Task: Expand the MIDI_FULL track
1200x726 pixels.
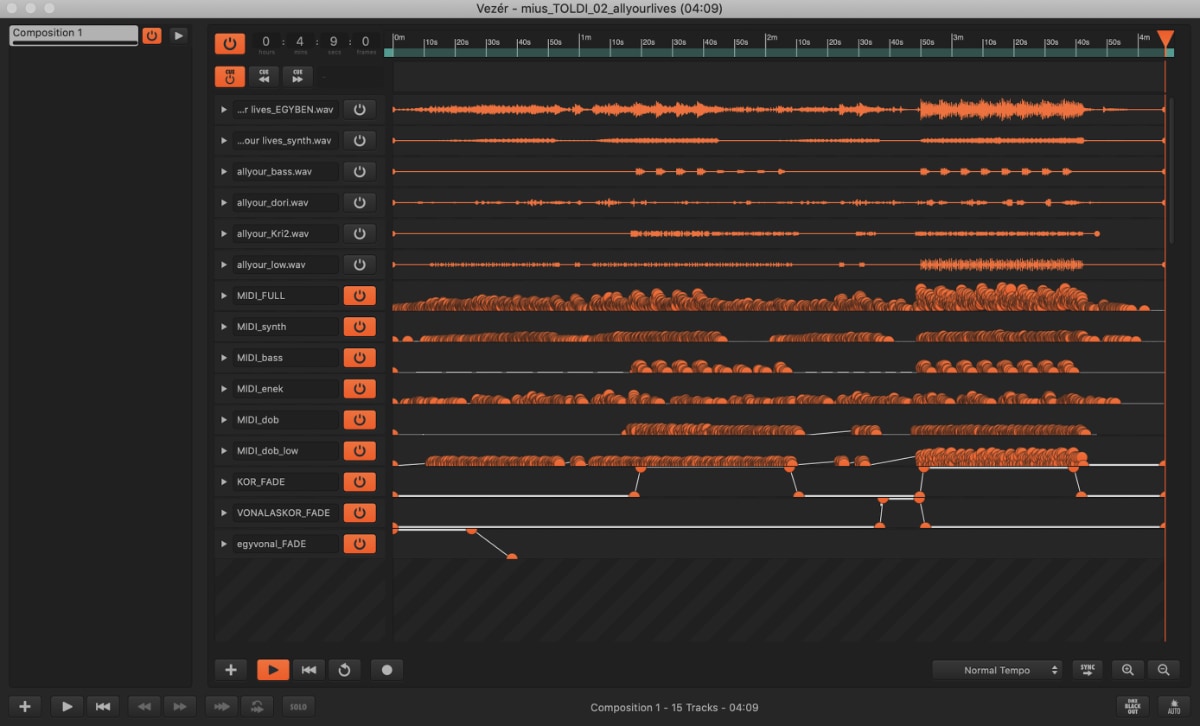Action: pyautogui.click(x=224, y=295)
